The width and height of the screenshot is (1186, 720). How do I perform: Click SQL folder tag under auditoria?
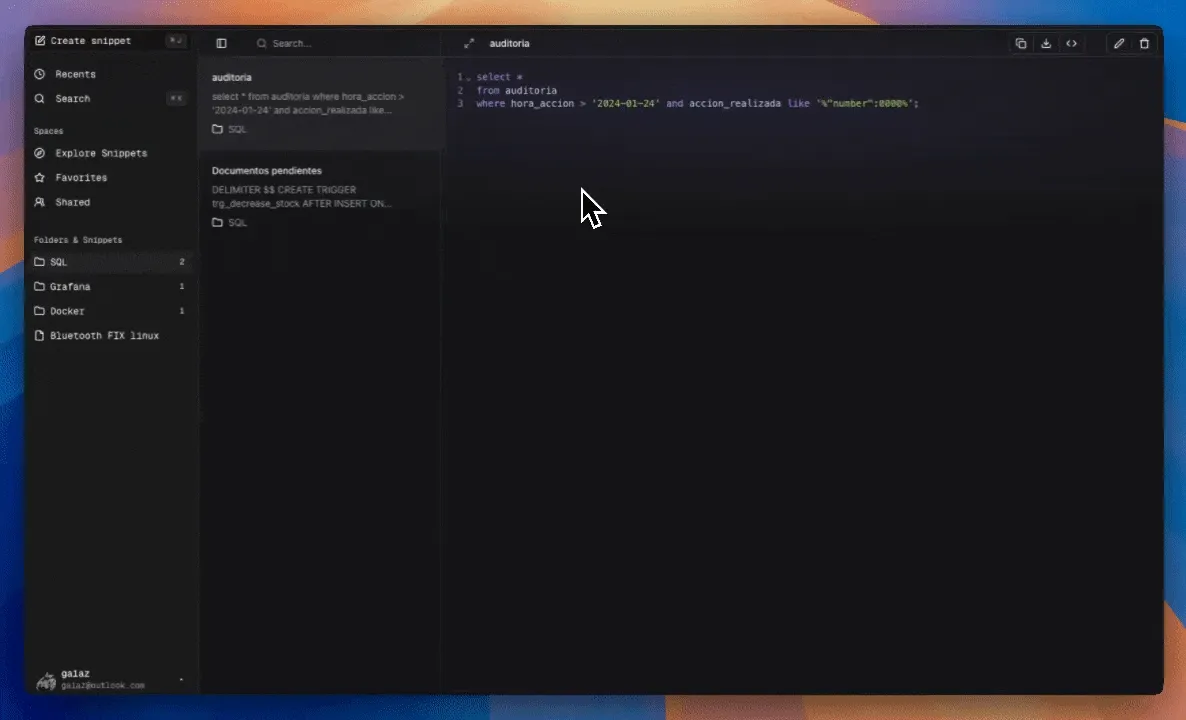point(229,129)
